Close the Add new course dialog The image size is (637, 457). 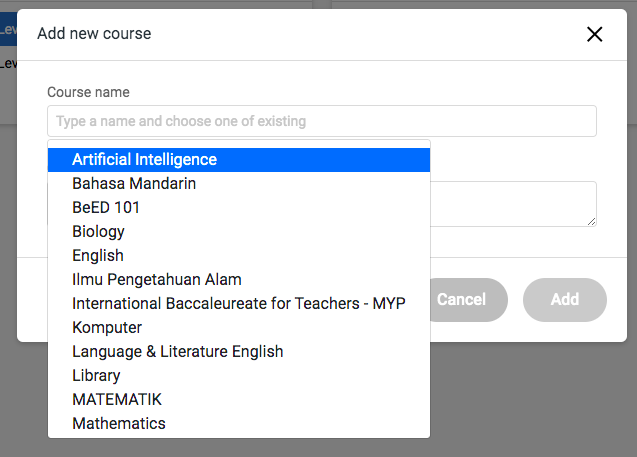tap(594, 34)
